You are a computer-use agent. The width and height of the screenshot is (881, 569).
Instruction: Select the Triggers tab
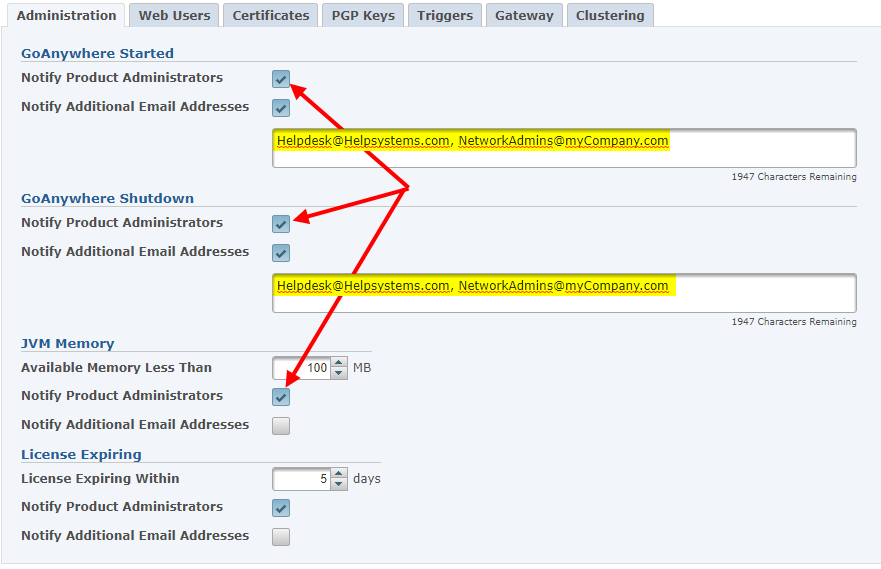445,15
